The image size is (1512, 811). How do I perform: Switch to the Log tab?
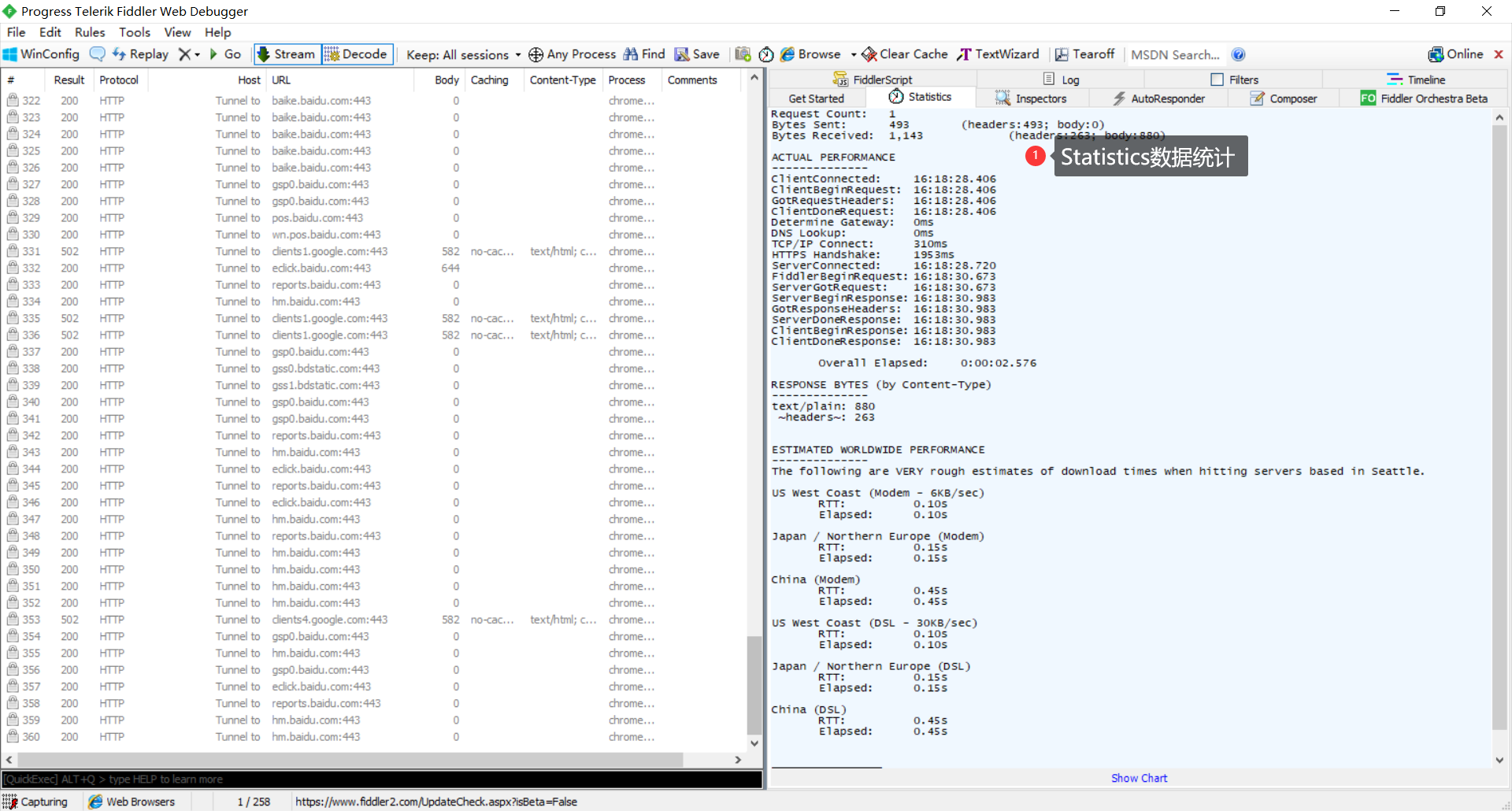click(1061, 80)
